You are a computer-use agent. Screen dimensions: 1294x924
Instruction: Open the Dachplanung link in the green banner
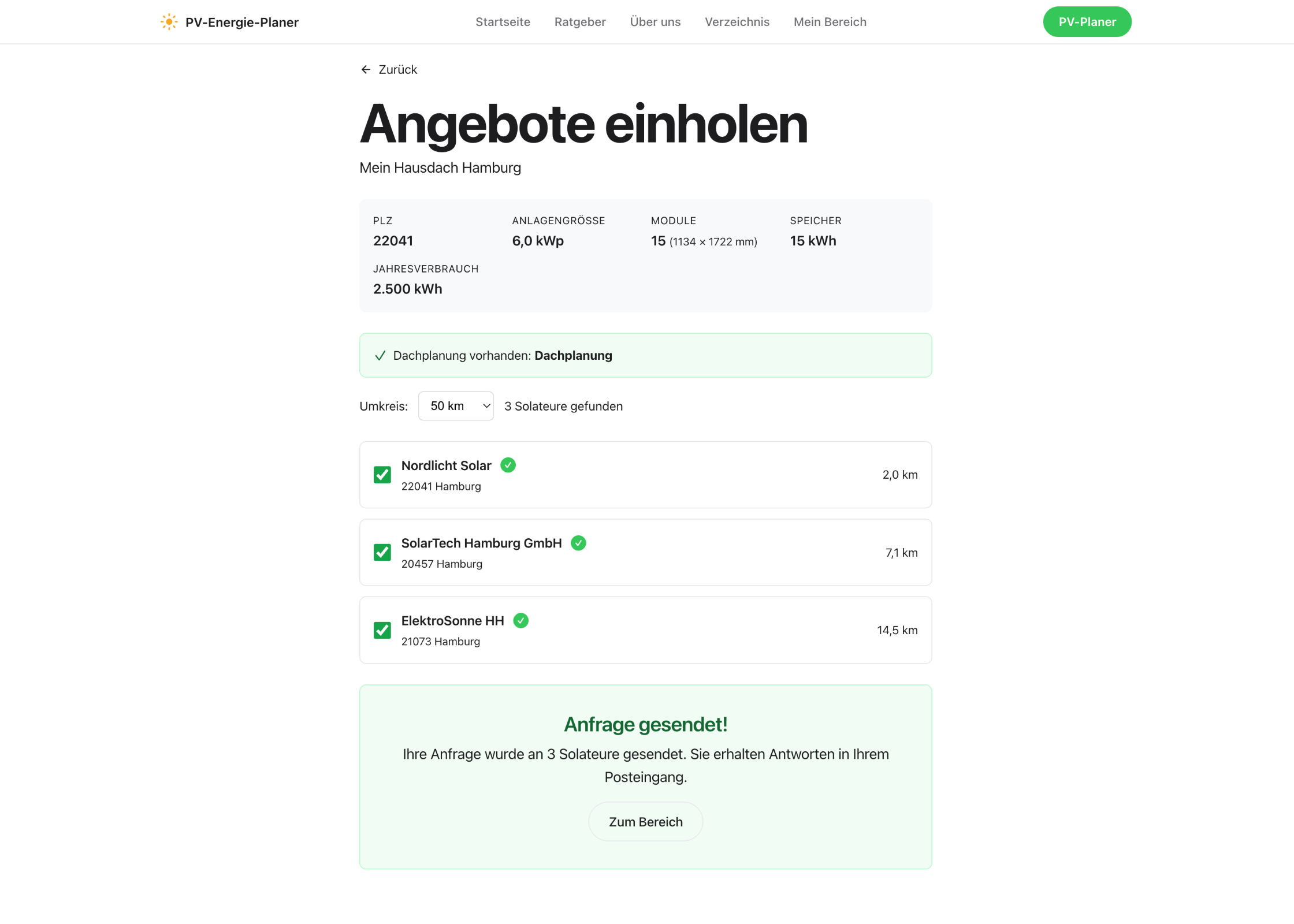[573, 355]
